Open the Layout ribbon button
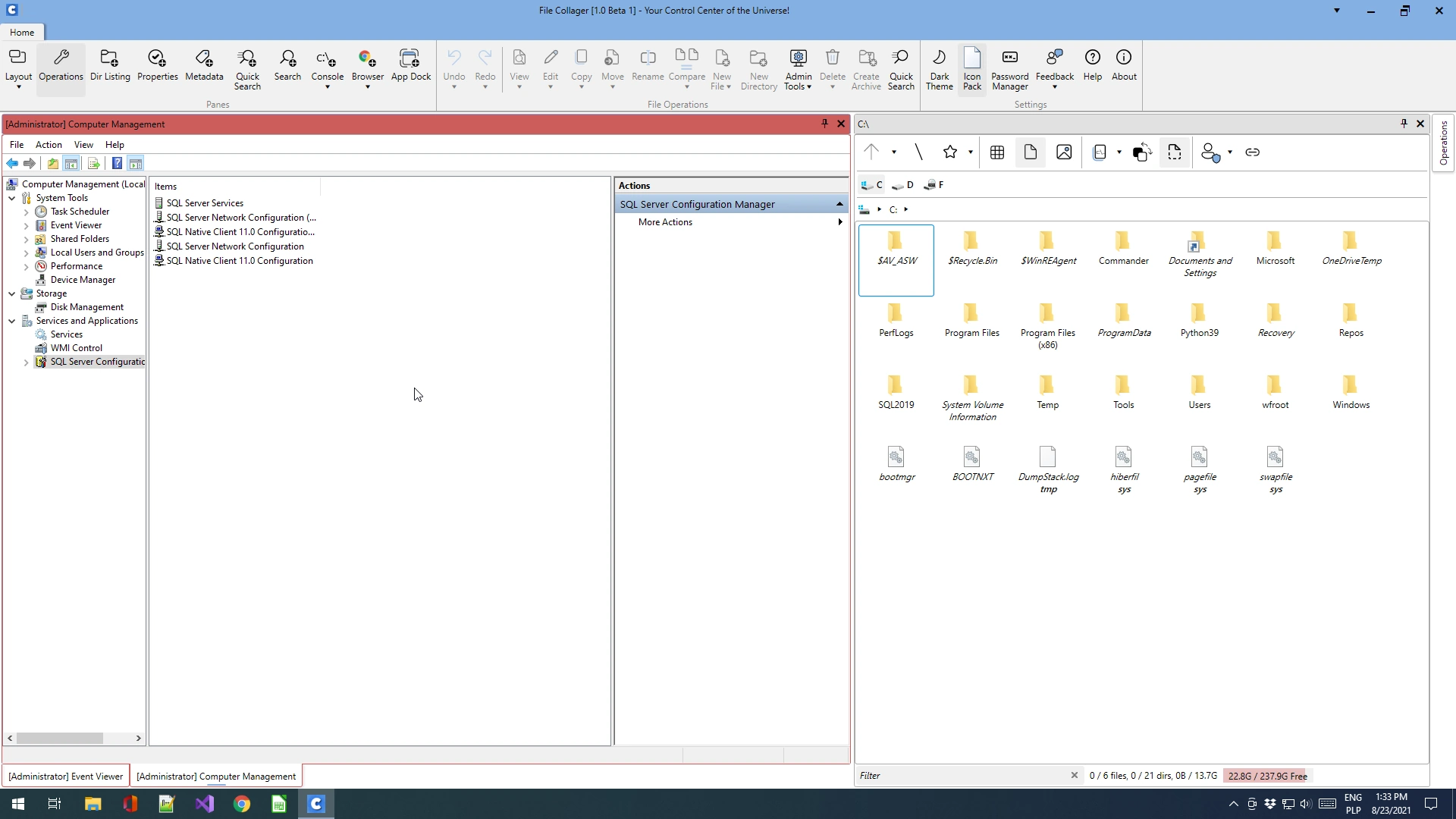Viewport: 1456px width, 819px height. [18, 68]
